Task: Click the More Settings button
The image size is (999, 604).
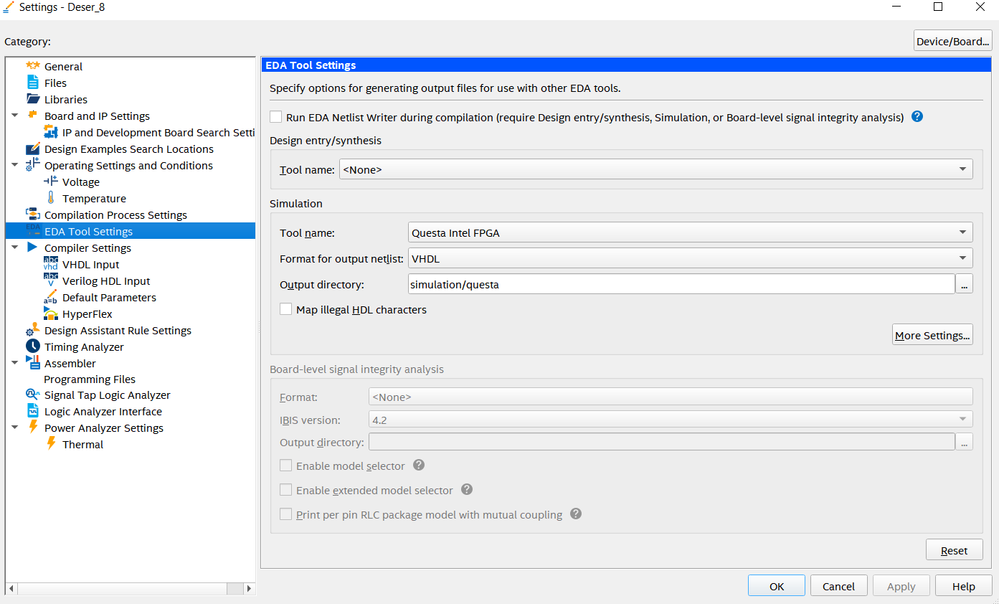Action: pos(932,336)
